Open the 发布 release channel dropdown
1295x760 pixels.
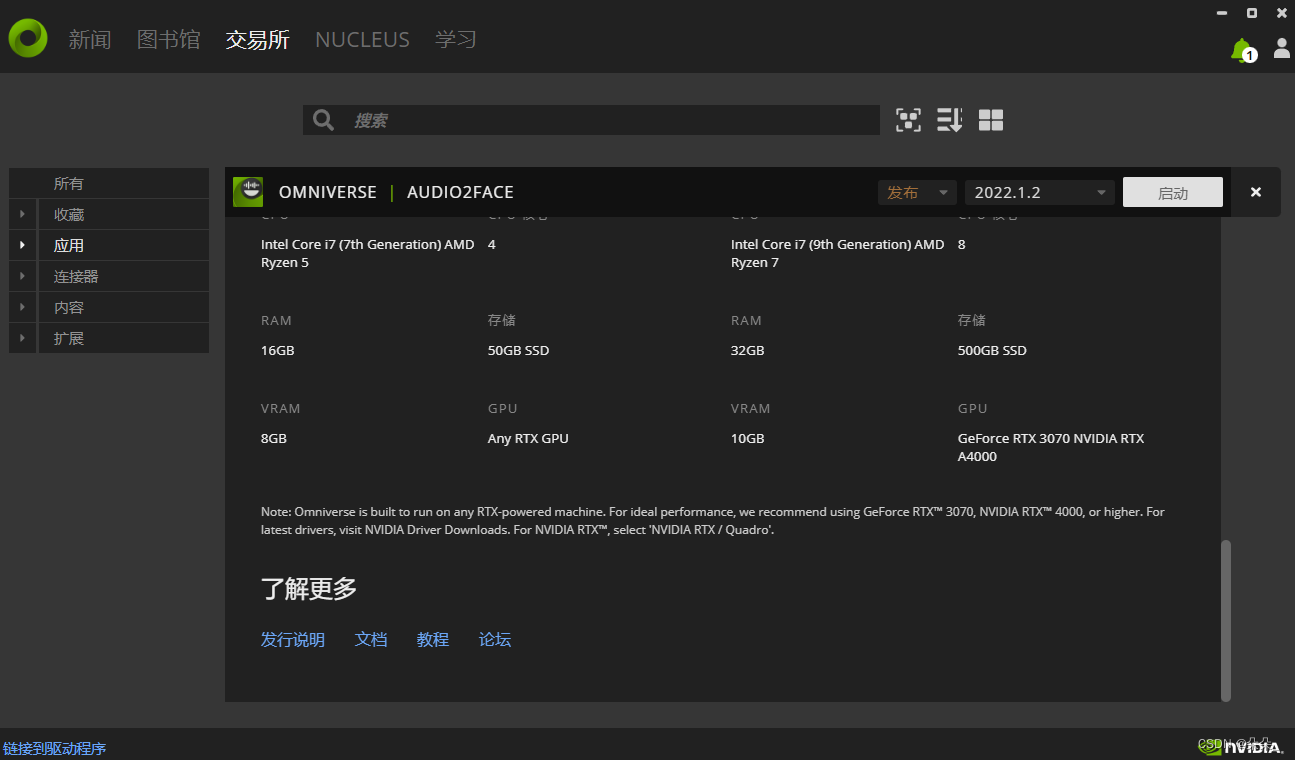click(x=916, y=192)
